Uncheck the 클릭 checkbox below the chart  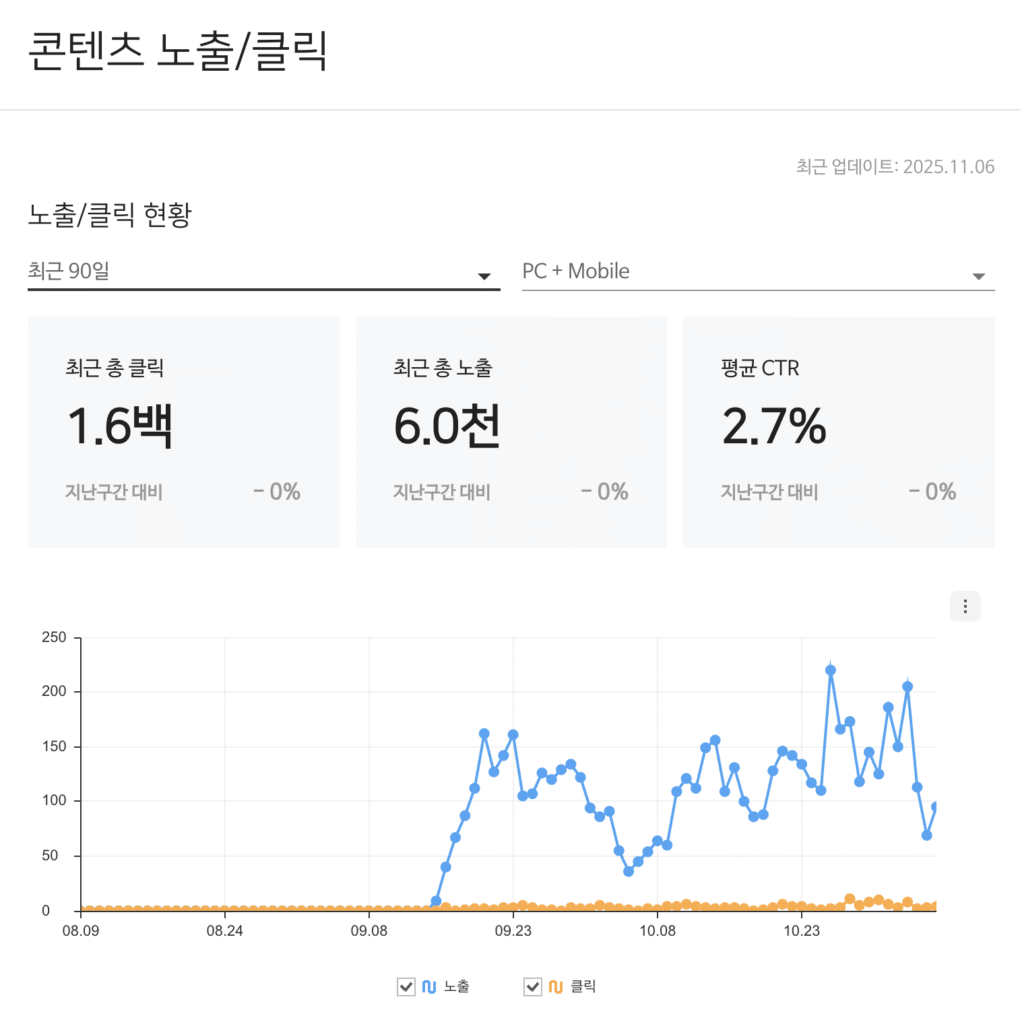pos(532,986)
